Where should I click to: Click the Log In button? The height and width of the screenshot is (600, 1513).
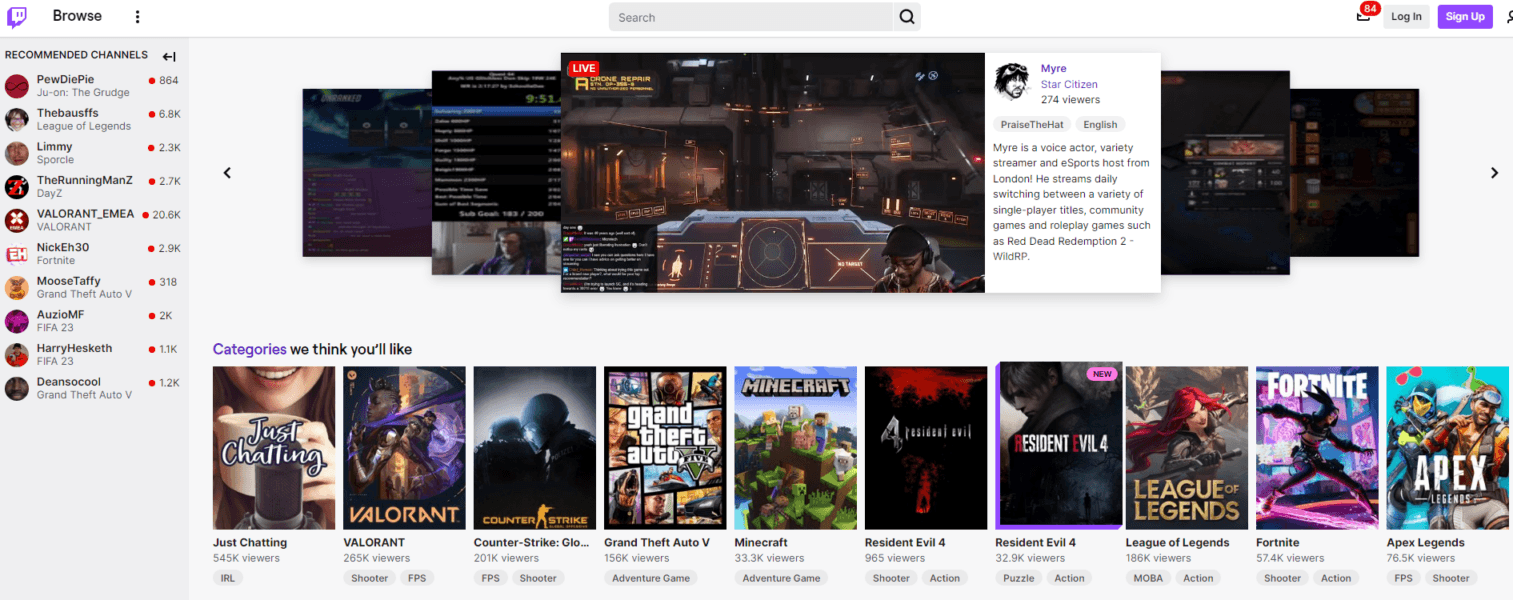tap(1405, 17)
